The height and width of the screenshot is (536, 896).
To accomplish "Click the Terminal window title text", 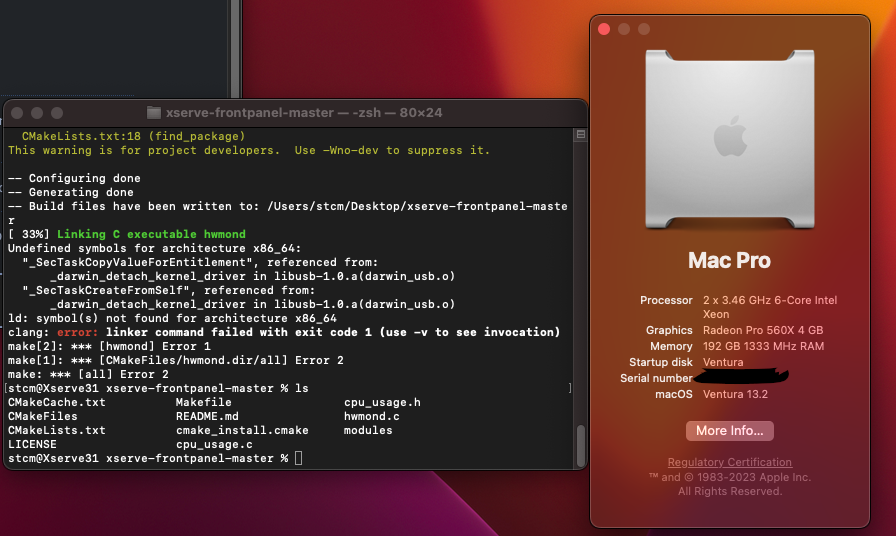I will coord(304,113).
